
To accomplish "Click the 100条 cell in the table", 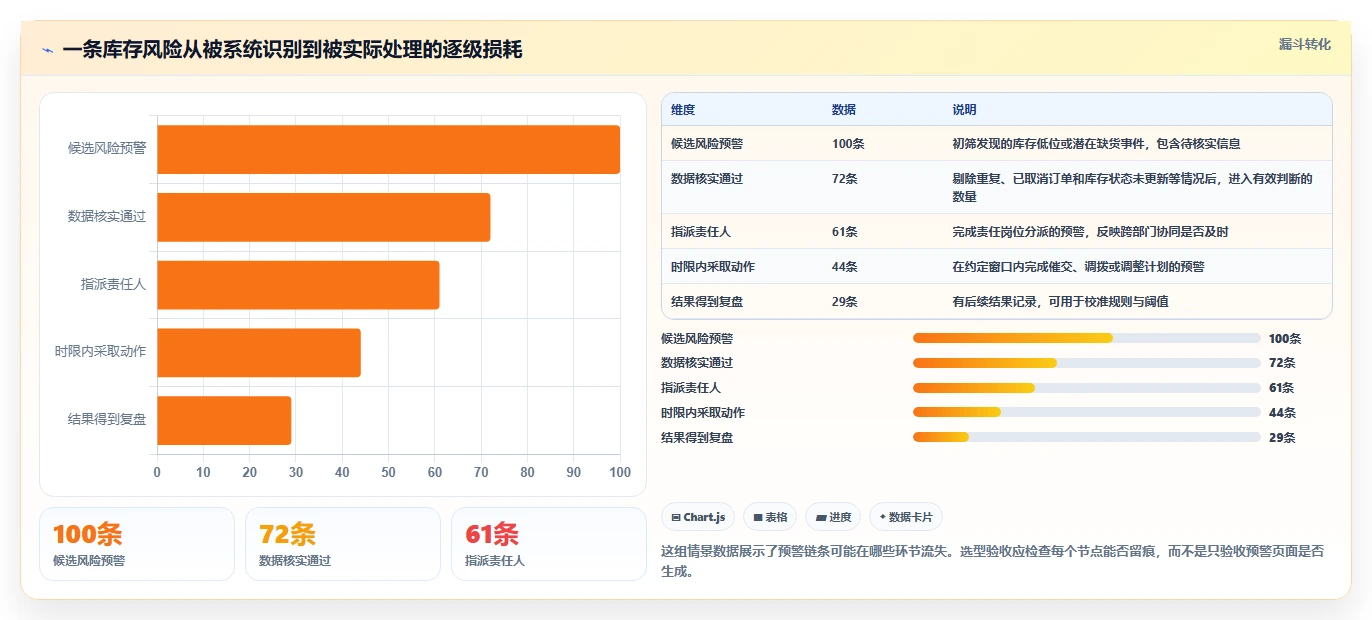I will [848, 144].
